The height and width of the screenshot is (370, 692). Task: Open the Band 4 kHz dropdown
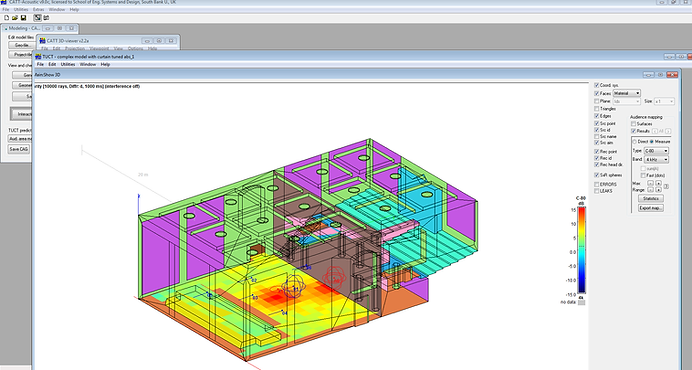[656, 159]
